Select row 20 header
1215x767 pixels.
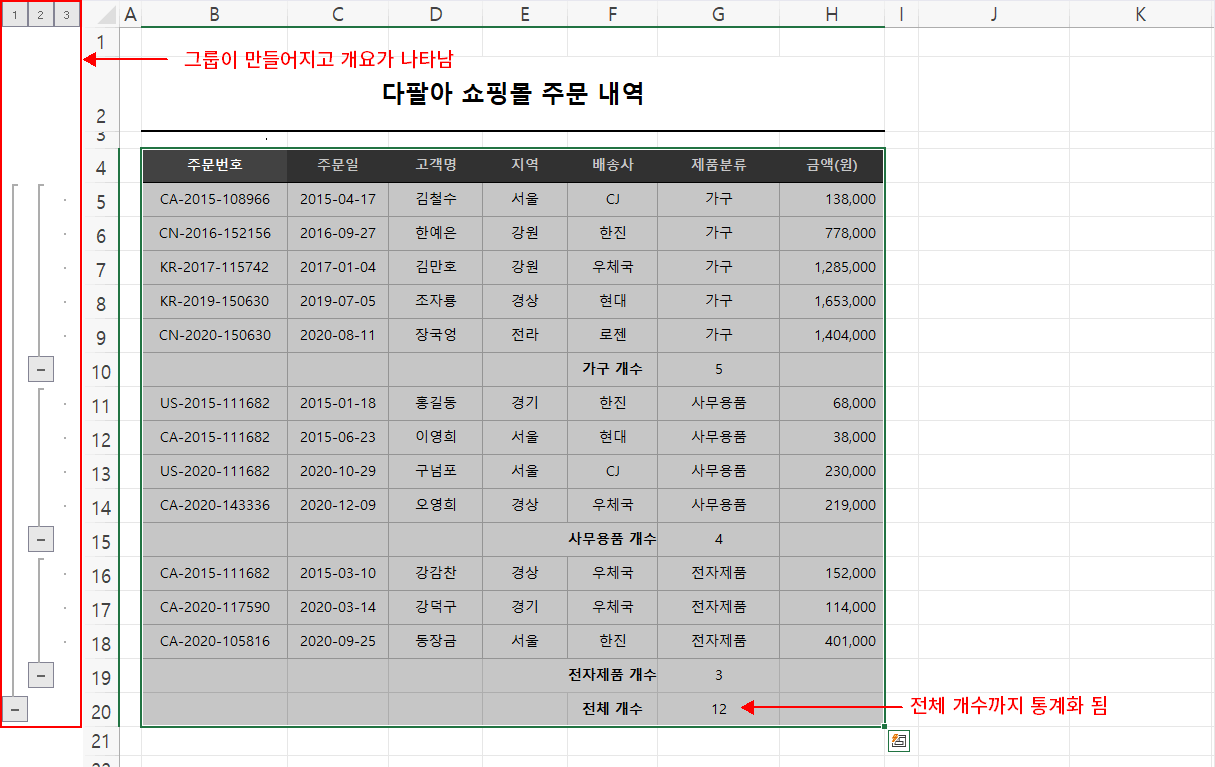(x=101, y=709)
